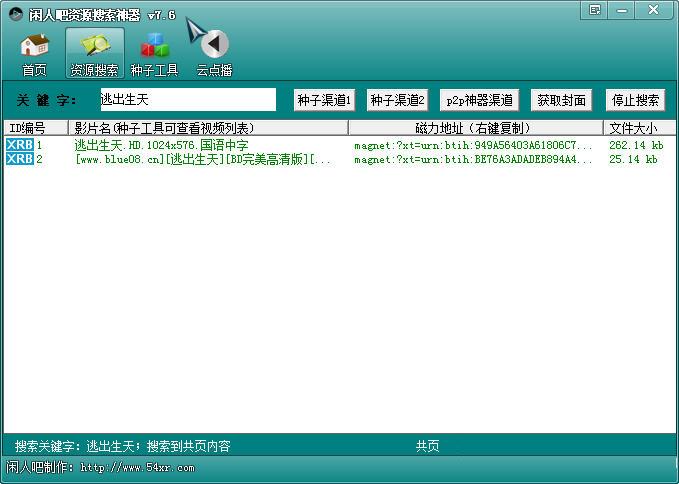Sort by the 文件大小 column header

633,128
